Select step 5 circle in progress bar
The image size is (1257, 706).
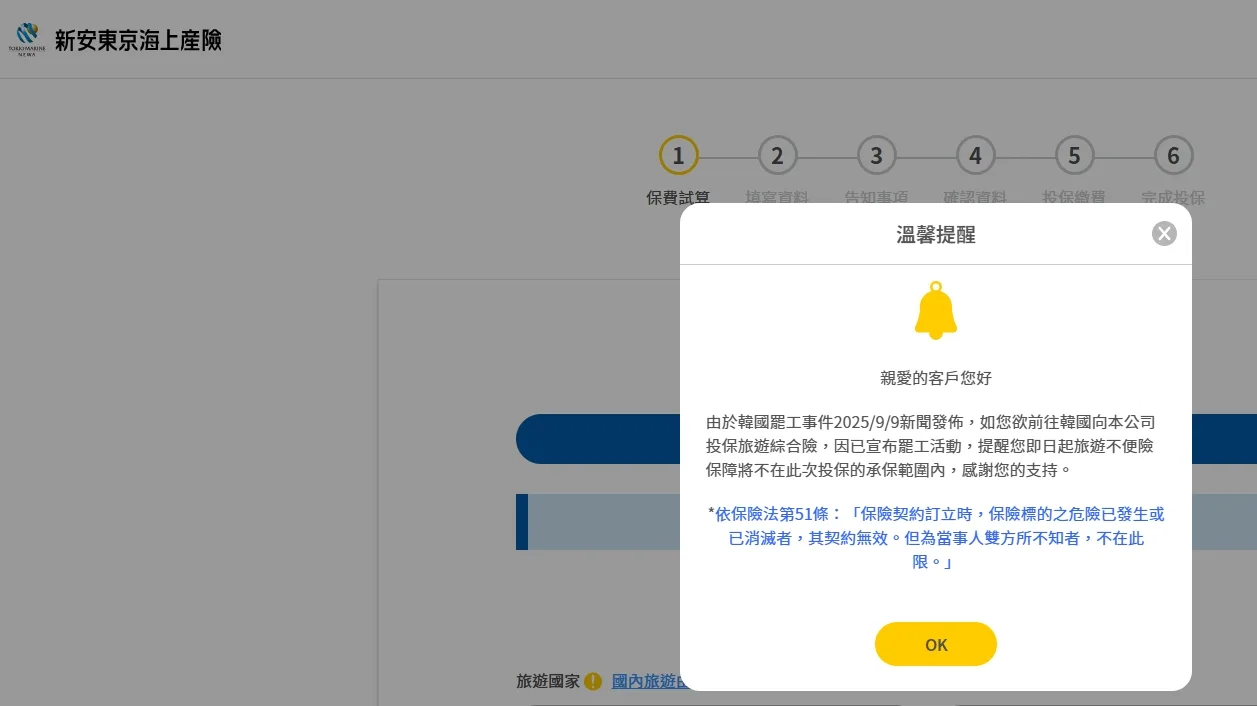click(1074, 155)
